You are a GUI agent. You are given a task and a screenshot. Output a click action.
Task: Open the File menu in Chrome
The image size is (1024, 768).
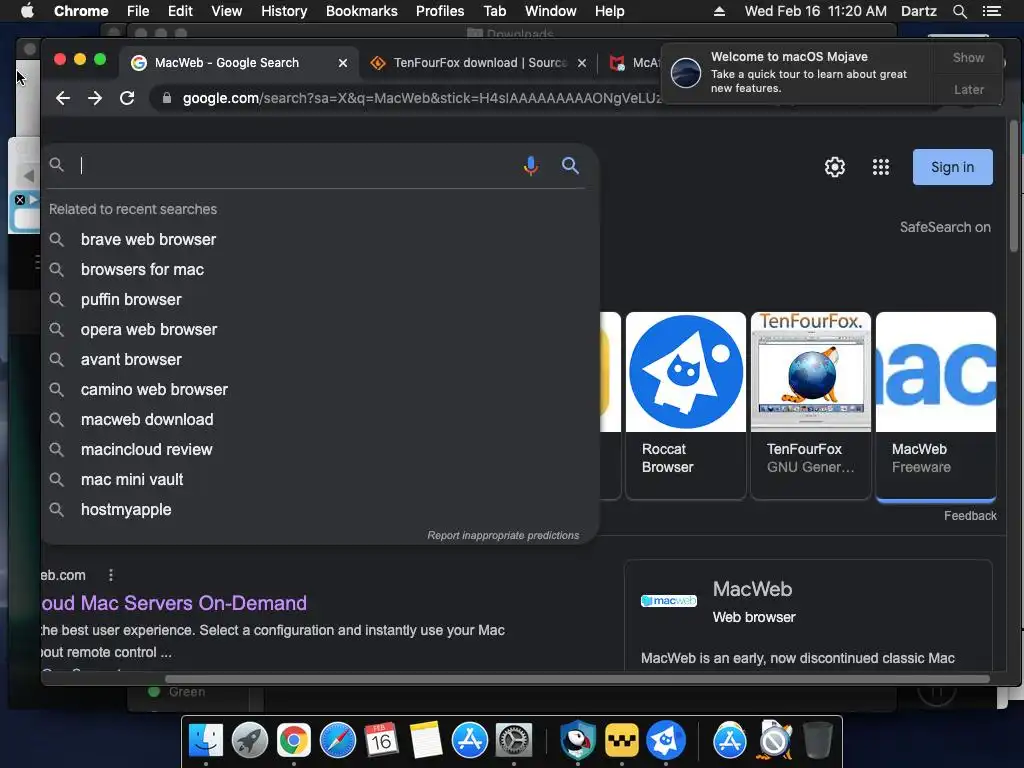click(x=138, y=11)
